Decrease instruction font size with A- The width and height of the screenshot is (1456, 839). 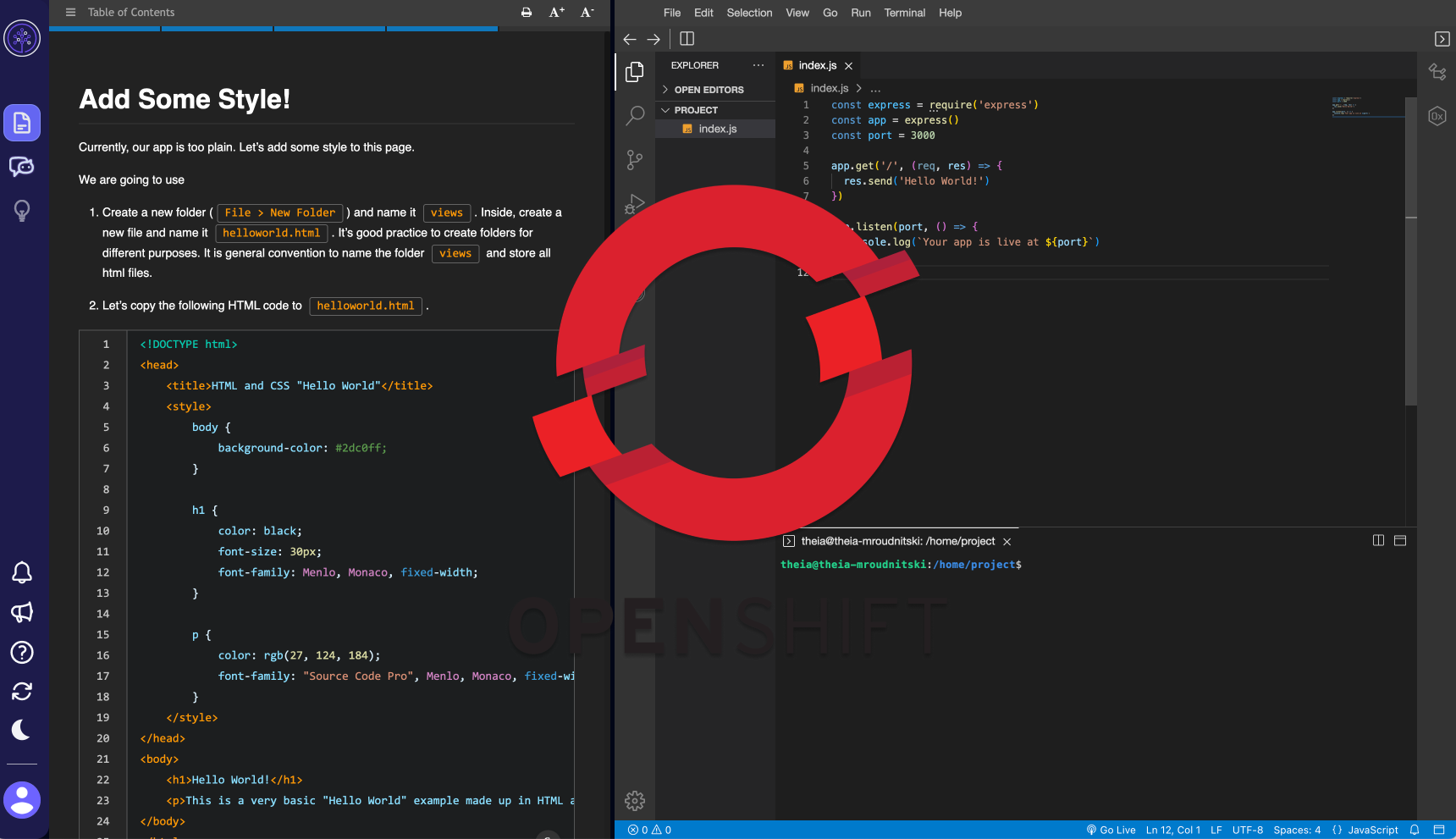click(x=587, y=13)
